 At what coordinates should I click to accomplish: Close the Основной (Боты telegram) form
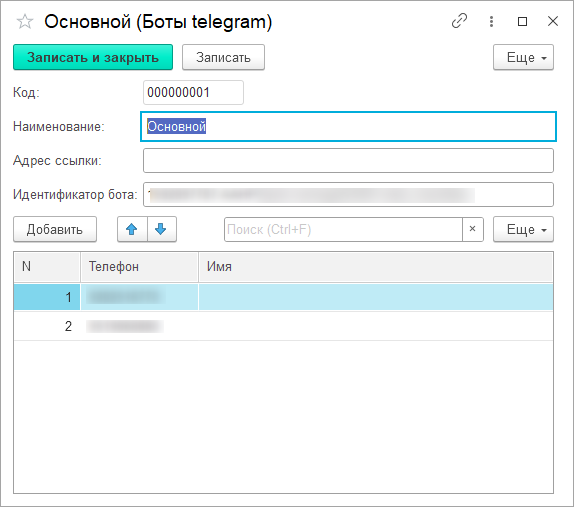553,21
